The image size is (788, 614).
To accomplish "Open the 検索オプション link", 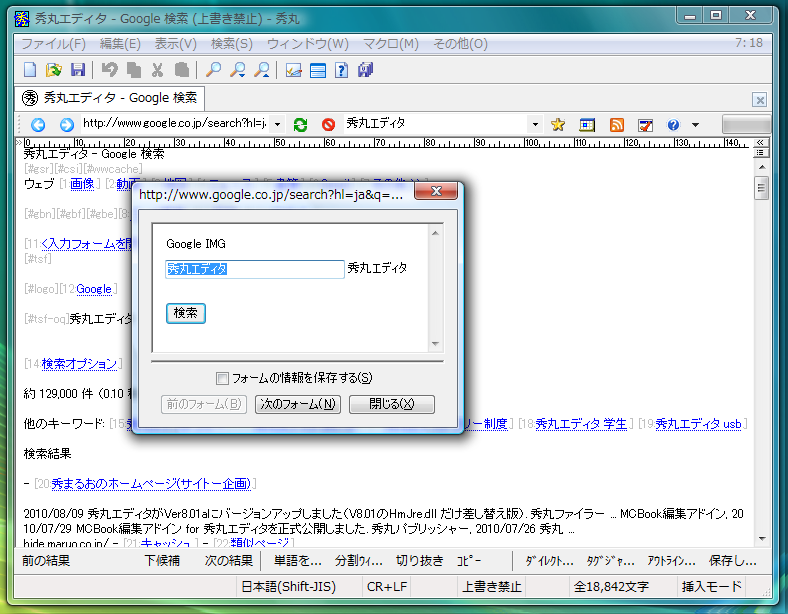I will (x=79, y=364).
